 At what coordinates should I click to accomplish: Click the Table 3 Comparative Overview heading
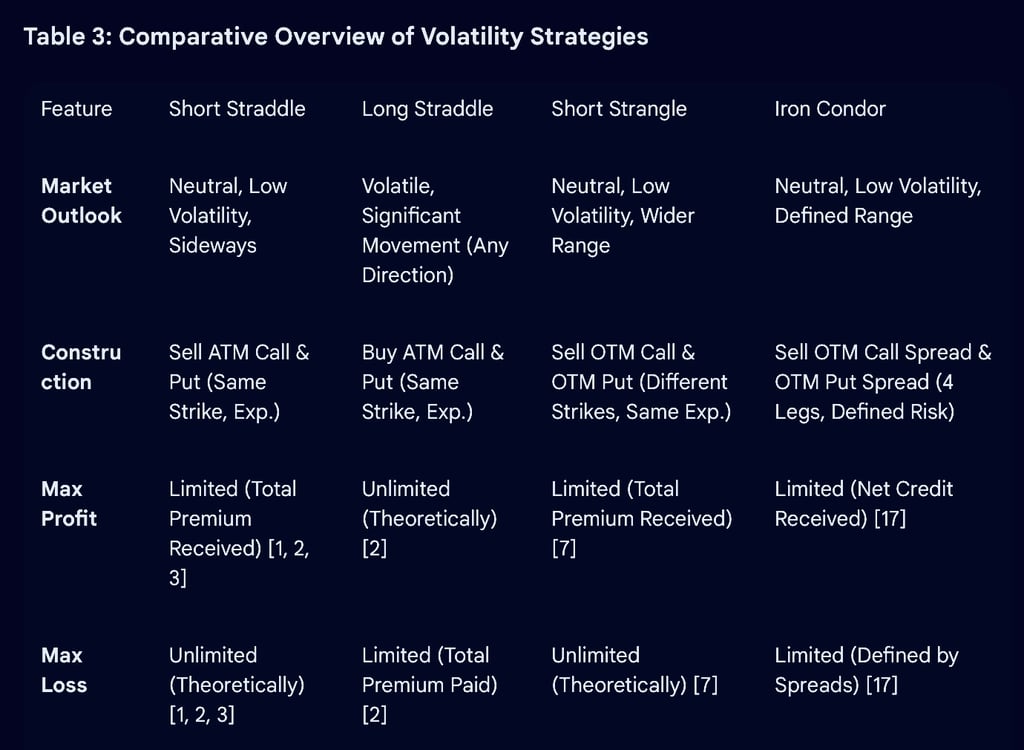[x=336, y=37]
